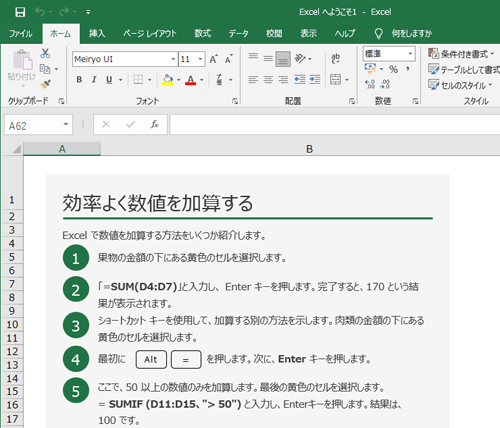Copy selection with the copy icon
Image resolution: width=500 pixels, height=428 pixels.
point(45,69)
